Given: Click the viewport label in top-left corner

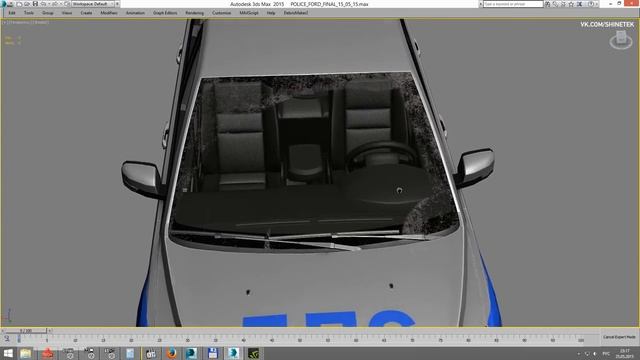Looking at the screenshot, I should [25, 22].
